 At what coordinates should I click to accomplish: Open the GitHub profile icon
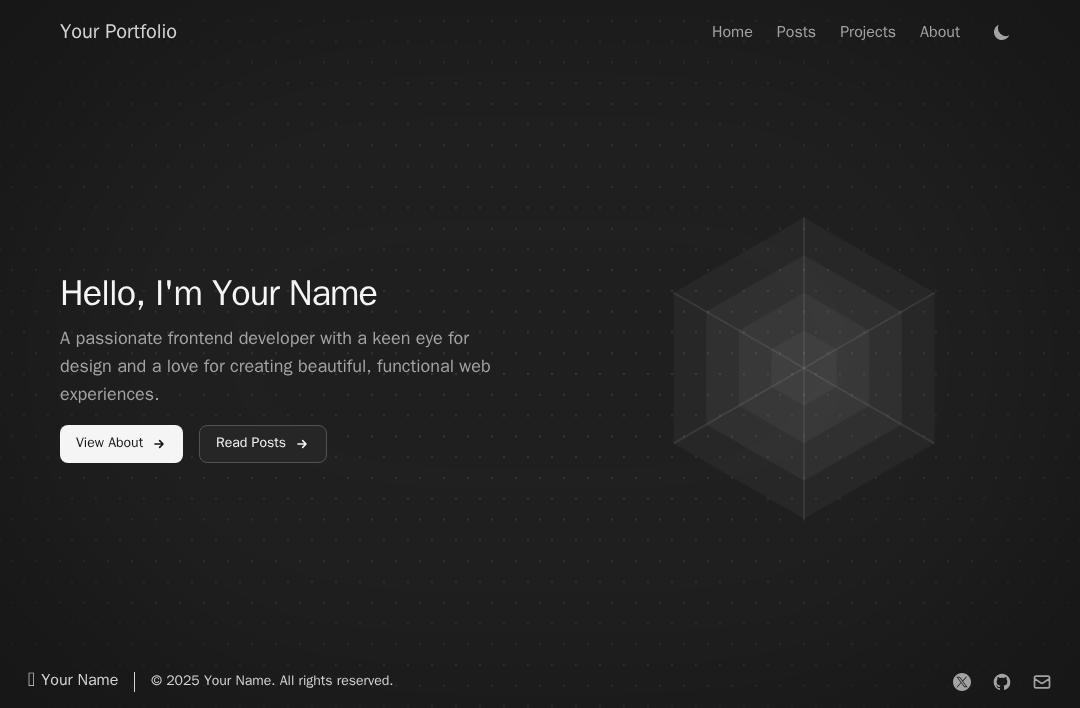pyautogui.click(x=1002, y=682)
